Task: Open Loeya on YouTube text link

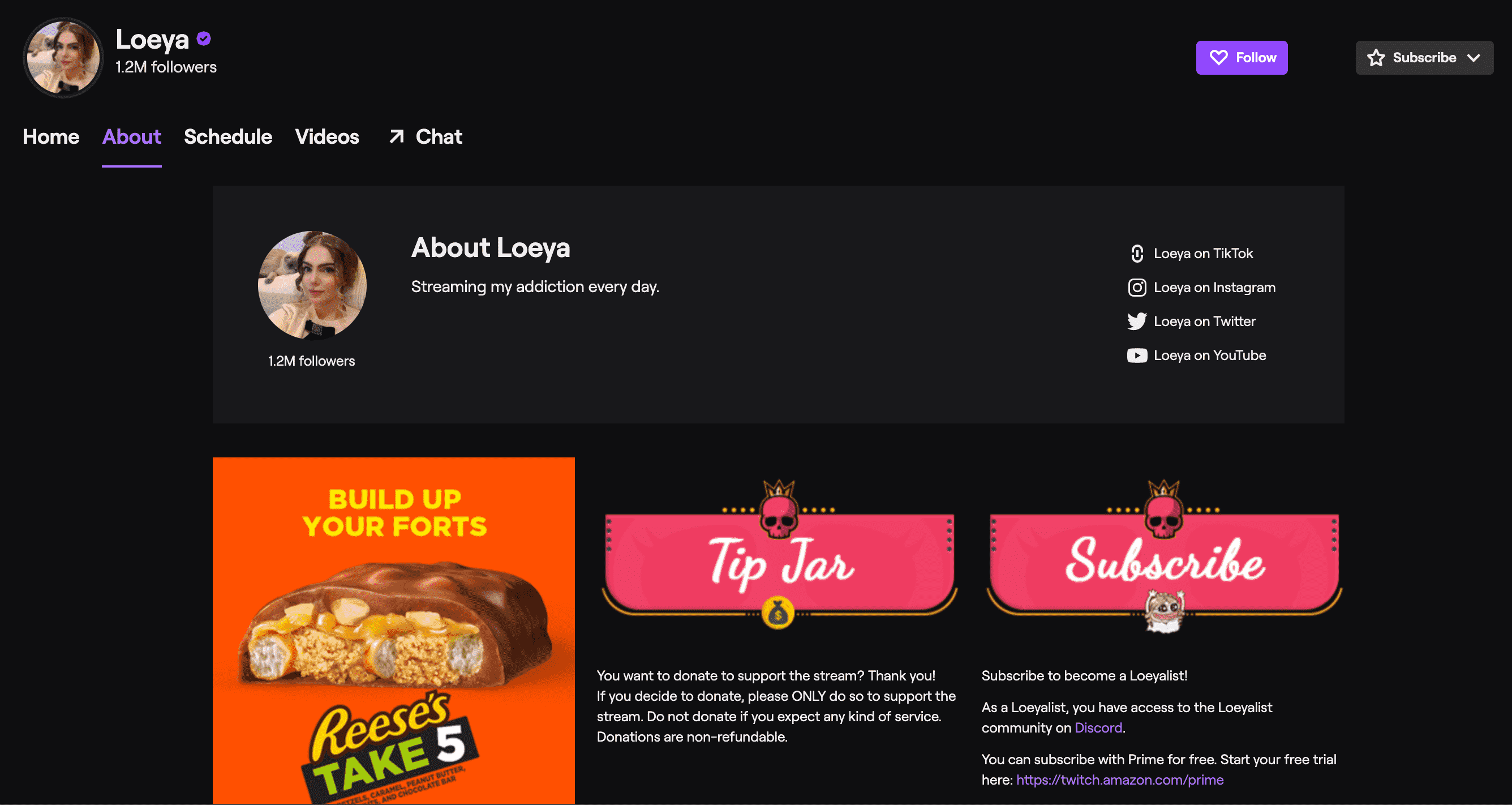Action: (1210, 356)
